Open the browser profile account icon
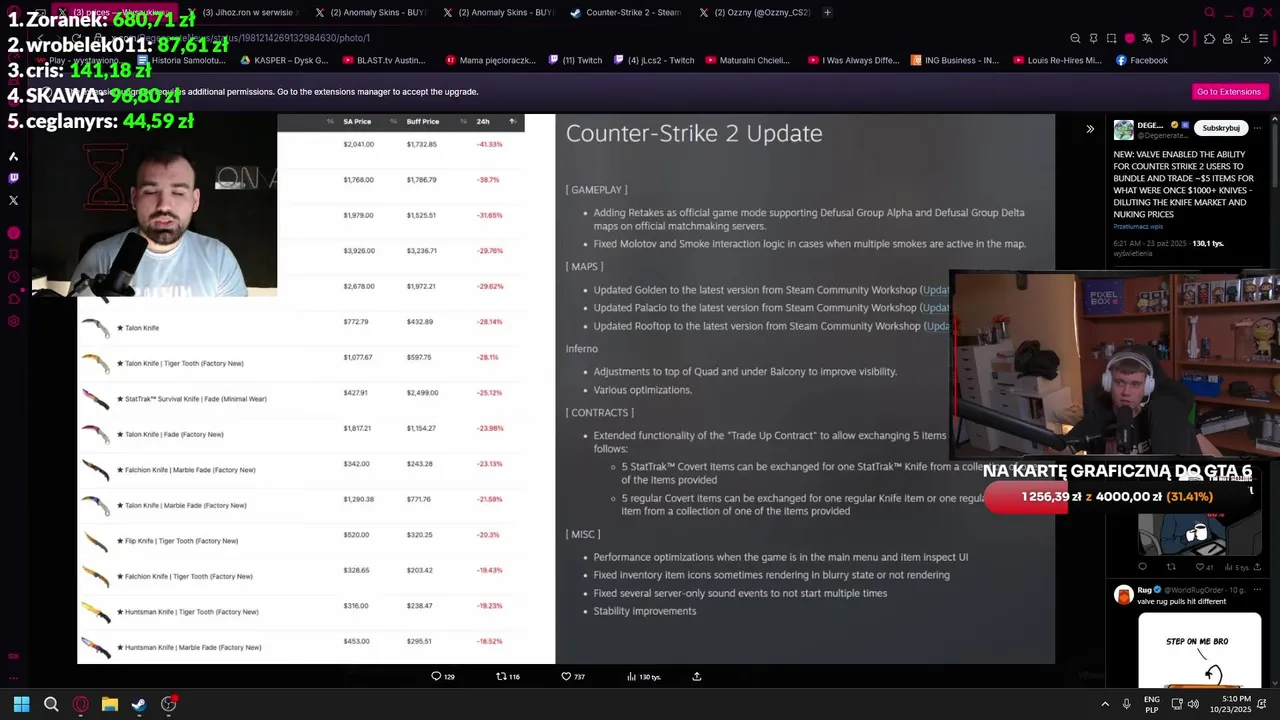1280x720 pixels. coord(1227,38)
